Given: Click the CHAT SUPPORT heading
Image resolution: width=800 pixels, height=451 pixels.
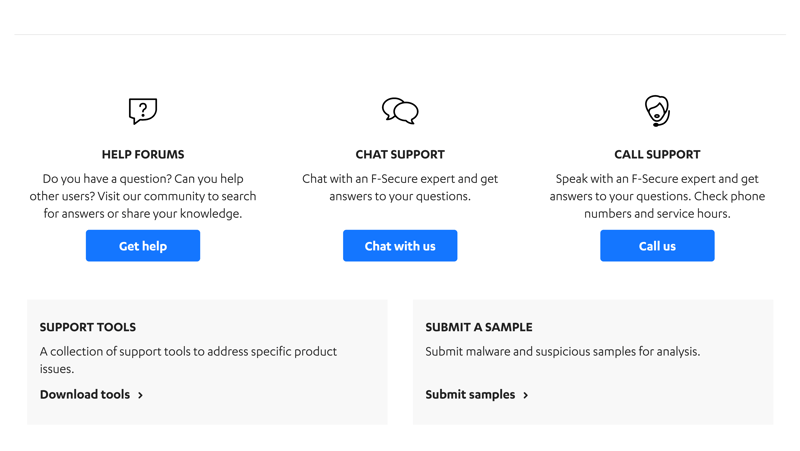Looking at the screenshot, I should (400, 154).
